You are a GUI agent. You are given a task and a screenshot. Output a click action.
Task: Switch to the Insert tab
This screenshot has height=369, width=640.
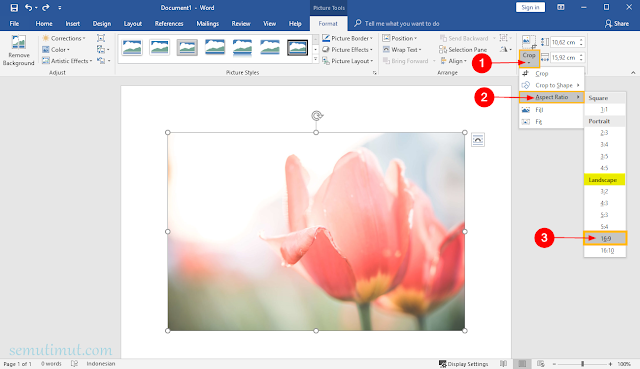click(73, 24)
